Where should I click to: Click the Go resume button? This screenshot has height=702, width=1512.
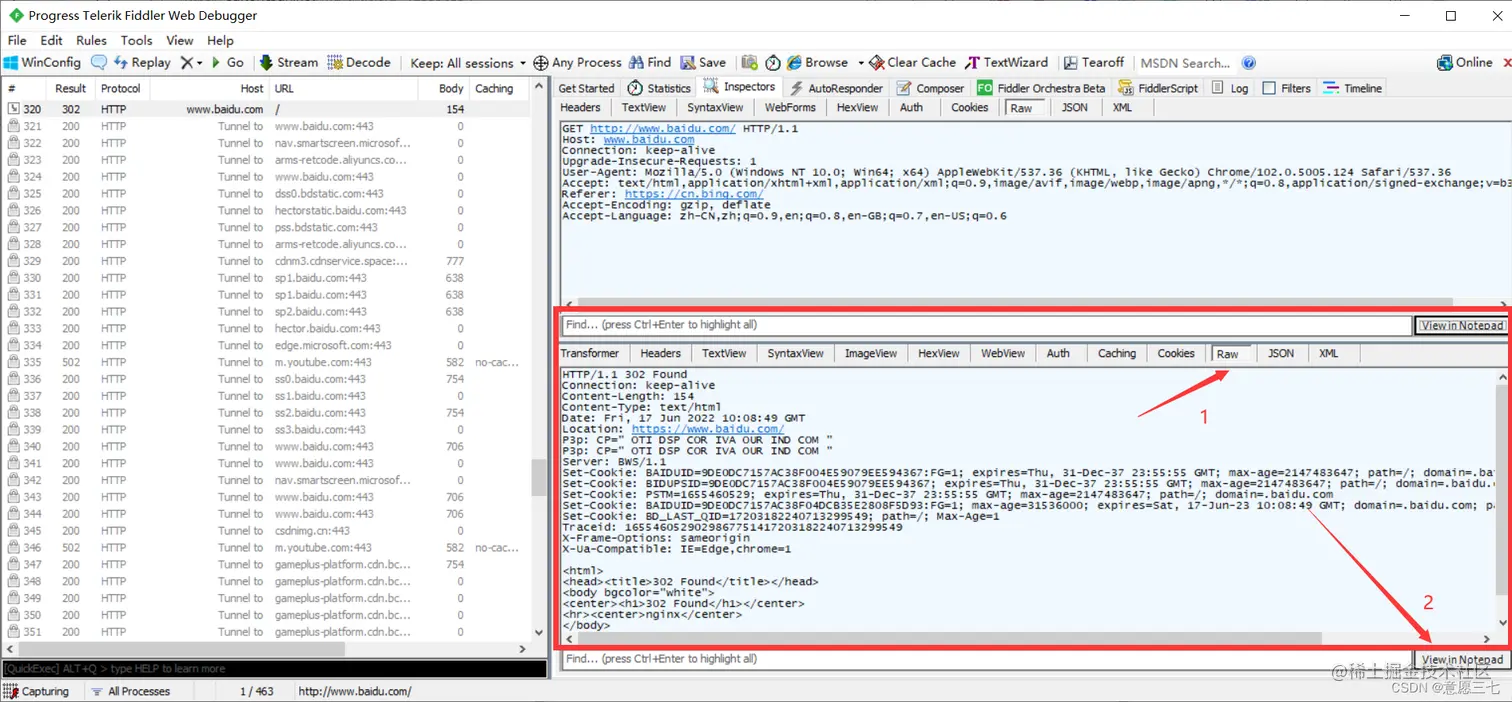pos(226,62)
